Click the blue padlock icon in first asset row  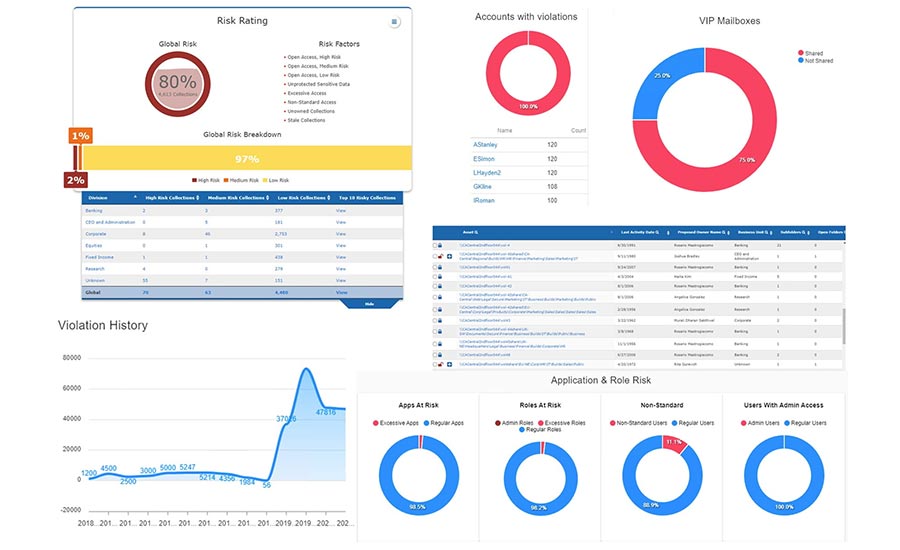click(x=442, y=244)
